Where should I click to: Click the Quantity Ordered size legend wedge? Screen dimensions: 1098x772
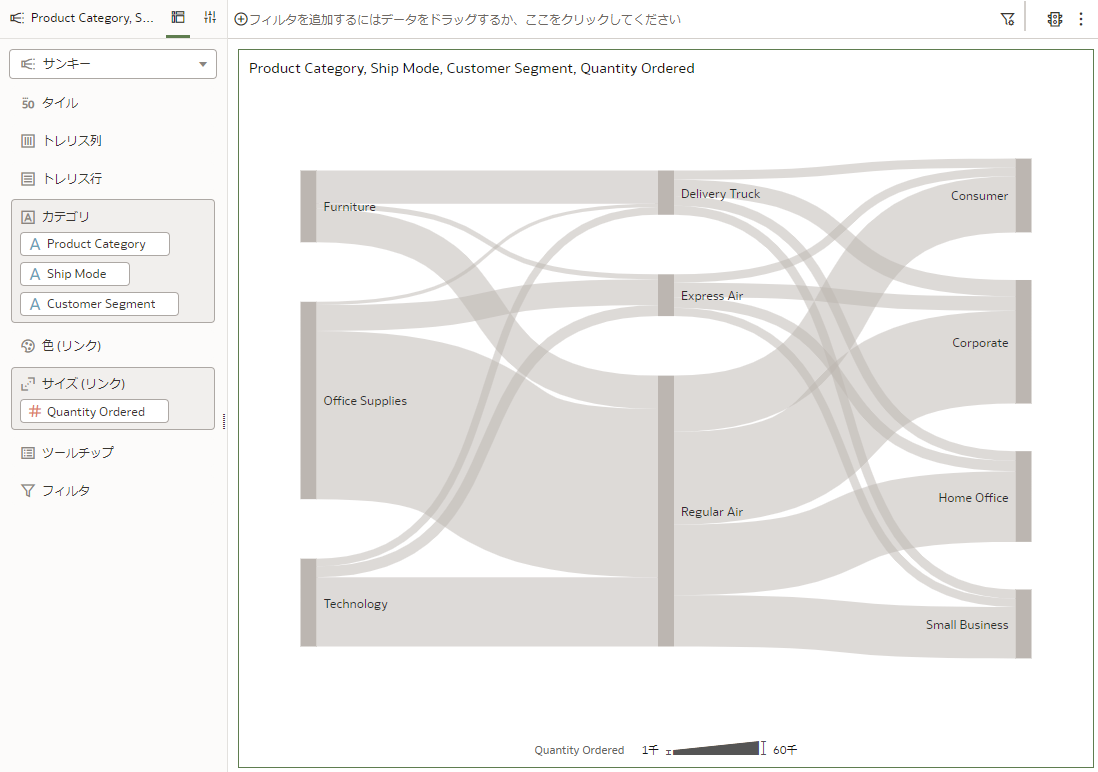coord(716,749)
